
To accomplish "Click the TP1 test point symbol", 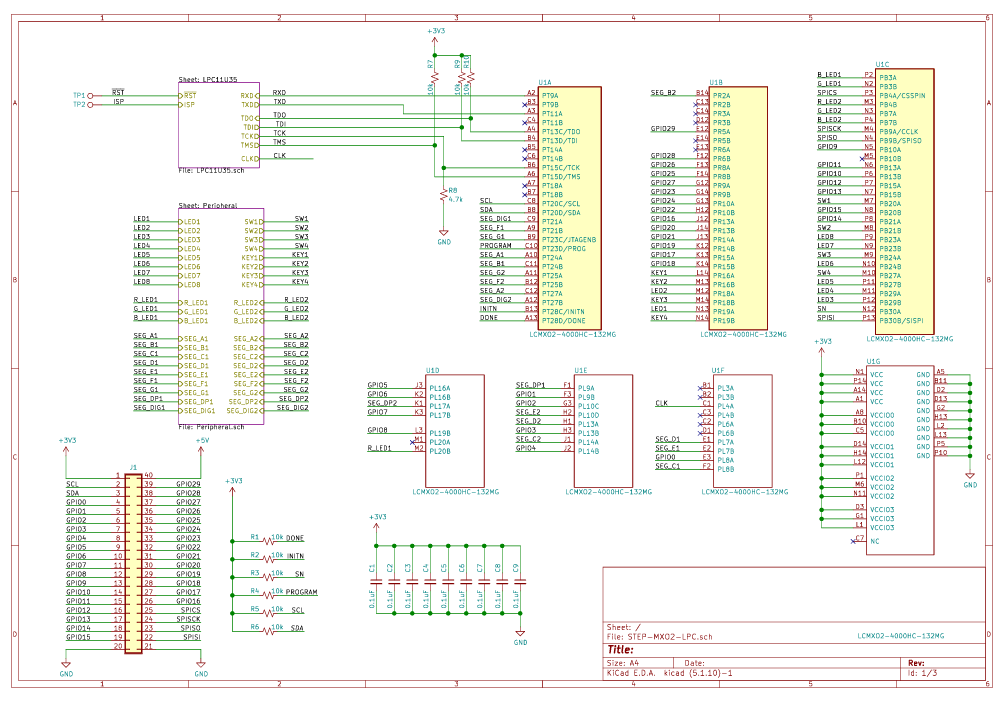I will [x=91, y=95].
